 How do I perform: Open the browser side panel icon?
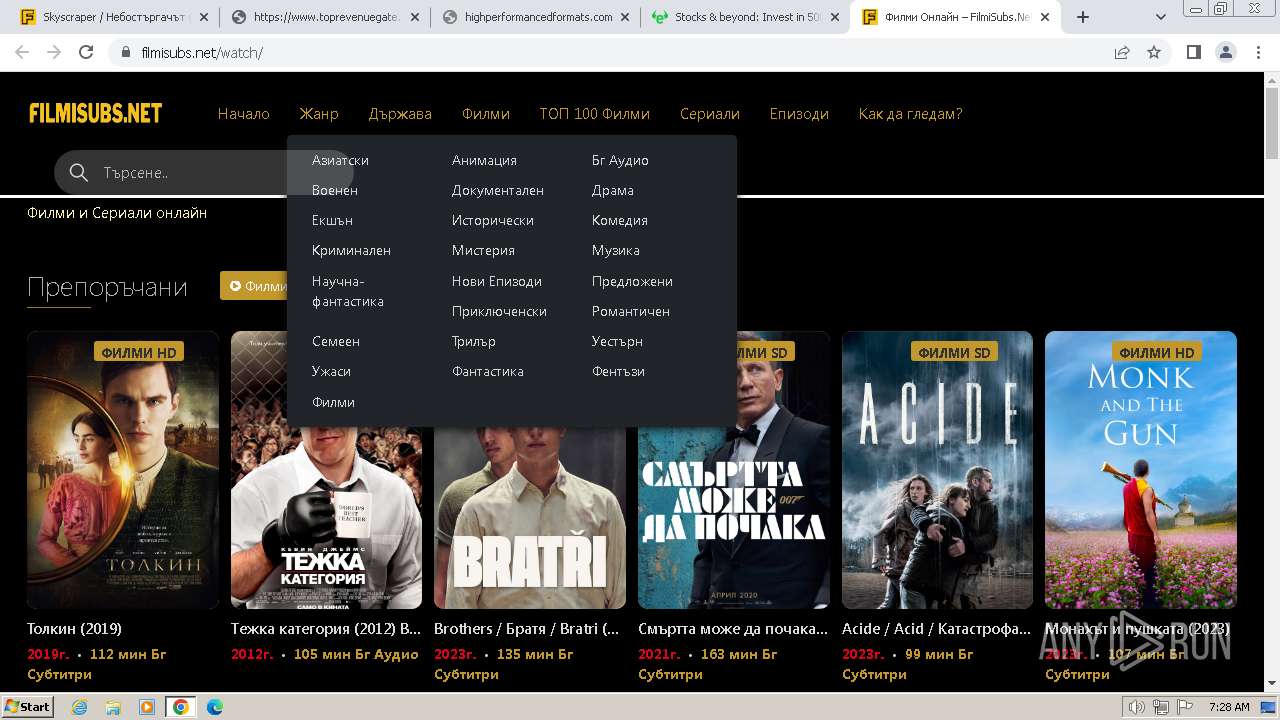(x=1194, y=53)
